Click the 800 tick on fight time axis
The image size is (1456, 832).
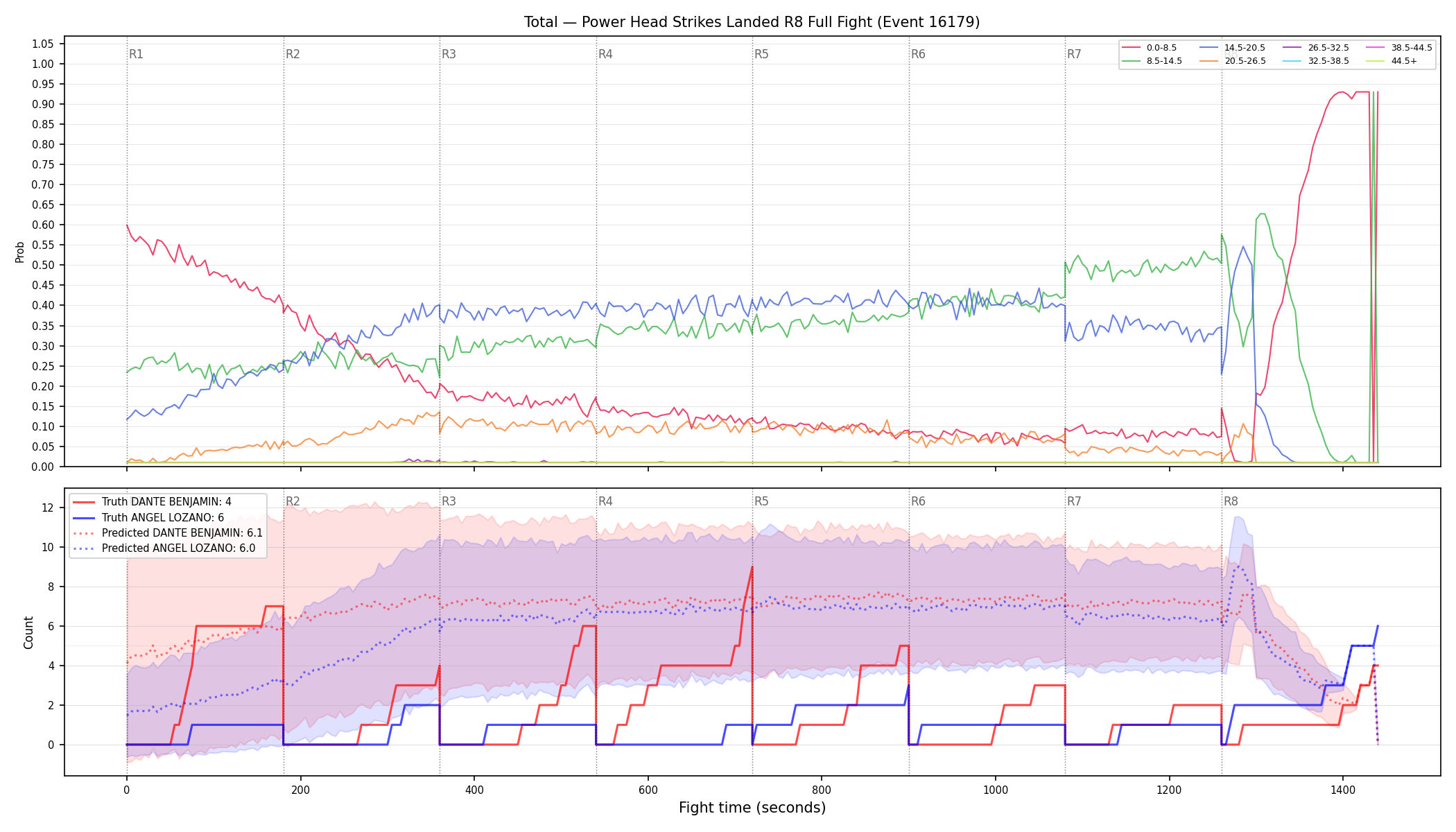(822, 790)
